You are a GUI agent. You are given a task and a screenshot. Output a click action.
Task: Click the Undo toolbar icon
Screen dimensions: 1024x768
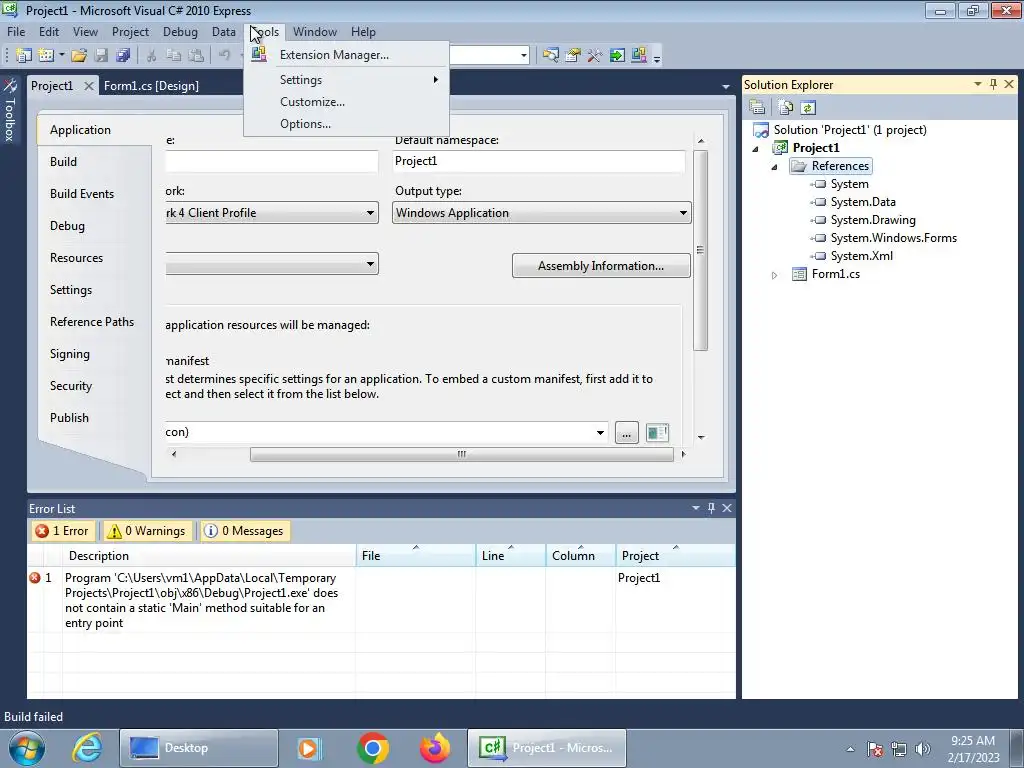click(224, 56)
